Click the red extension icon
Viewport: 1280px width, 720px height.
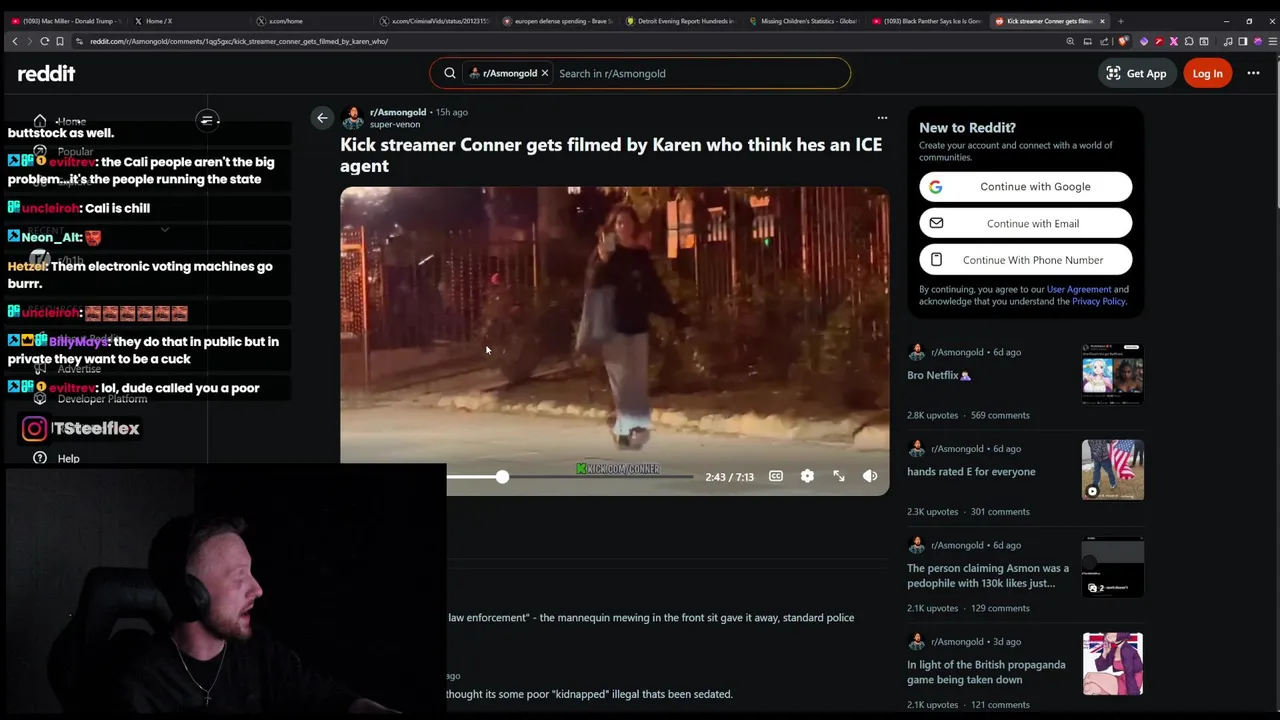point(1158,41)
